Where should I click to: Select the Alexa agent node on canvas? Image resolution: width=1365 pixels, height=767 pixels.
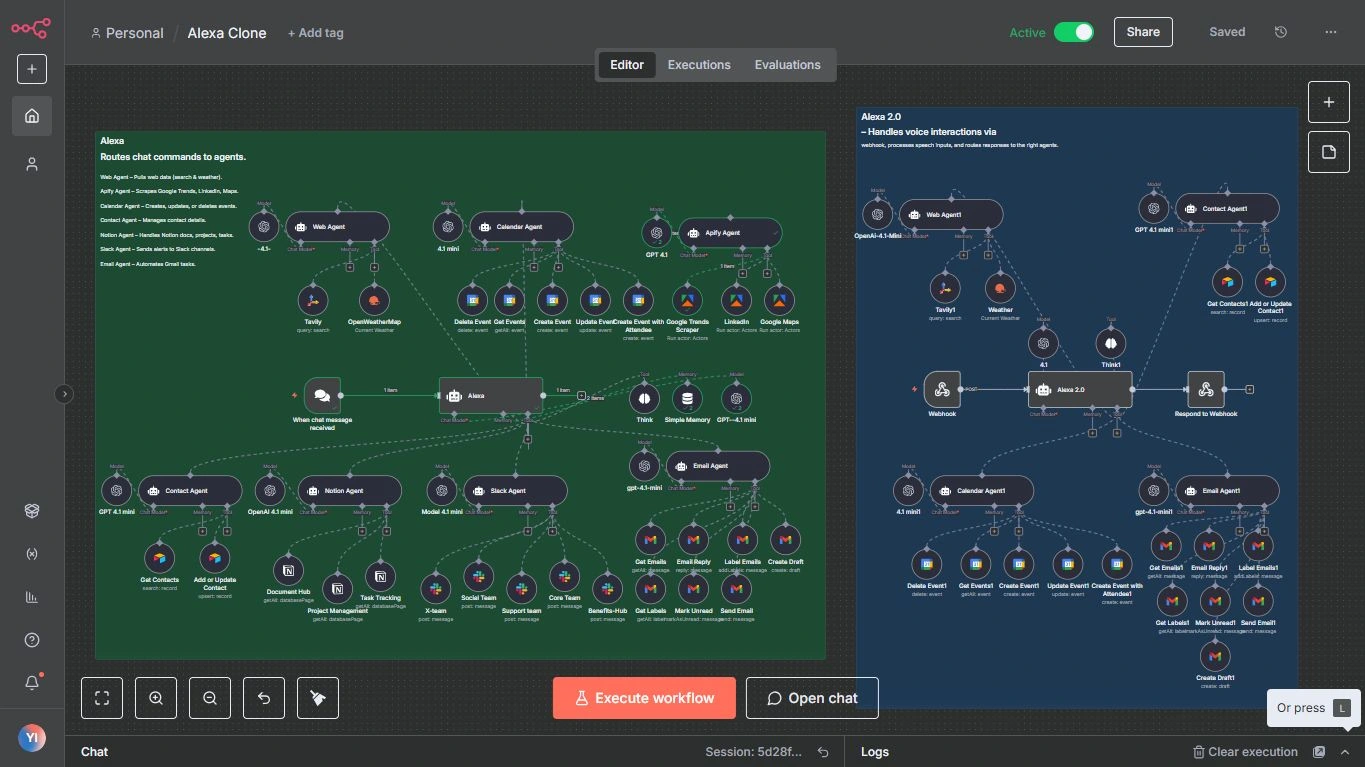pos(491,395)
